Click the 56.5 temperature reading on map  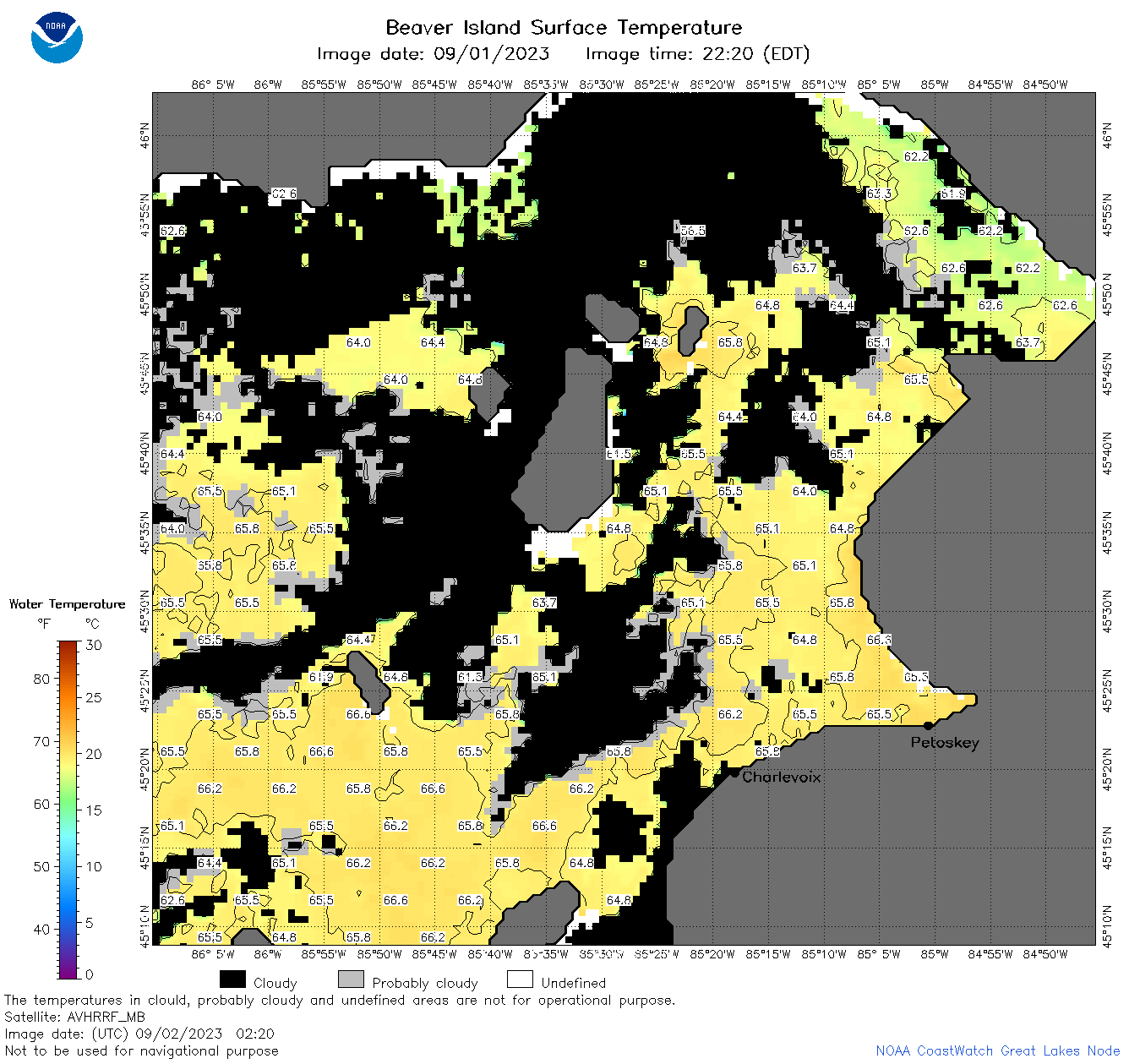pyautogui.click(x=693, y=231)
